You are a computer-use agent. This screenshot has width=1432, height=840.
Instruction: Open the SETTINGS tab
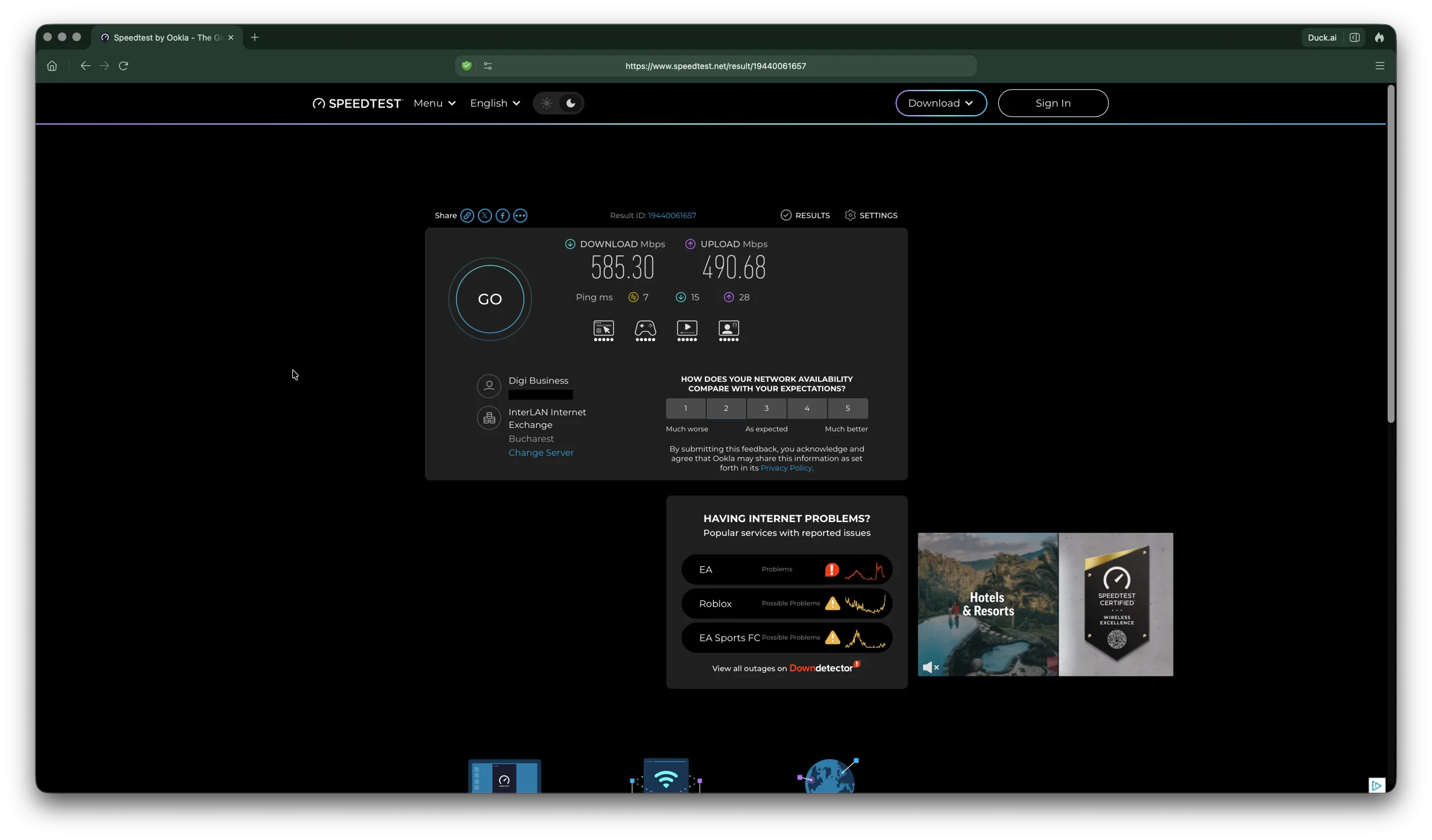click(871, 216)
